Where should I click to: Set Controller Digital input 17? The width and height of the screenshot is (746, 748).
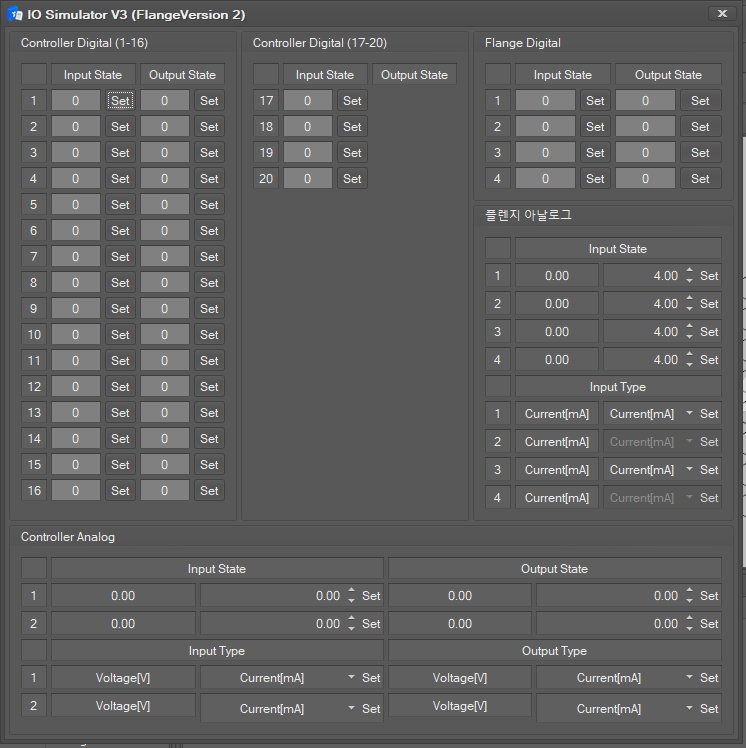pyautogui.click(x=352, y=101)
